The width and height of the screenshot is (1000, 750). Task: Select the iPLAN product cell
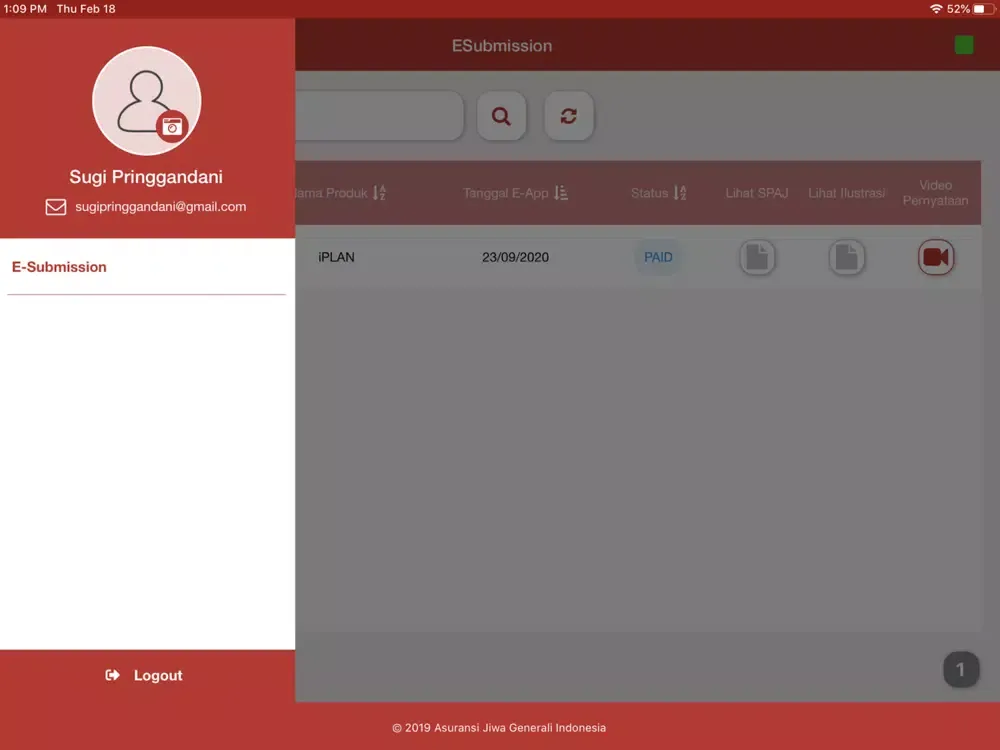point(336,257)
